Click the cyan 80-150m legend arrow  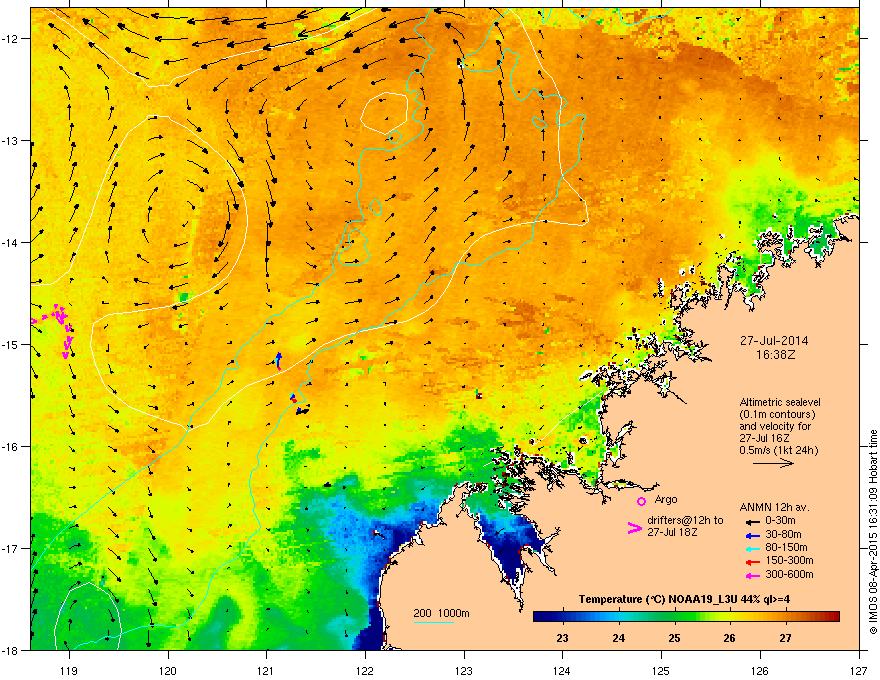point(753,548)
